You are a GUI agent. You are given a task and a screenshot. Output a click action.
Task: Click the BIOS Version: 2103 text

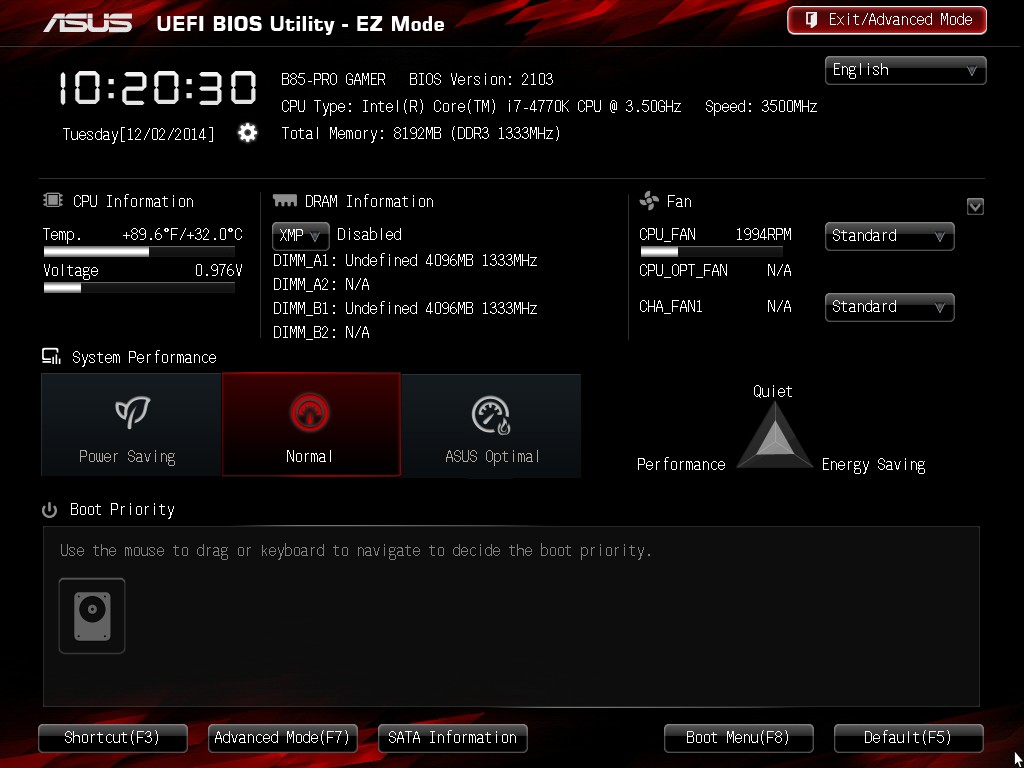[481, 80]
